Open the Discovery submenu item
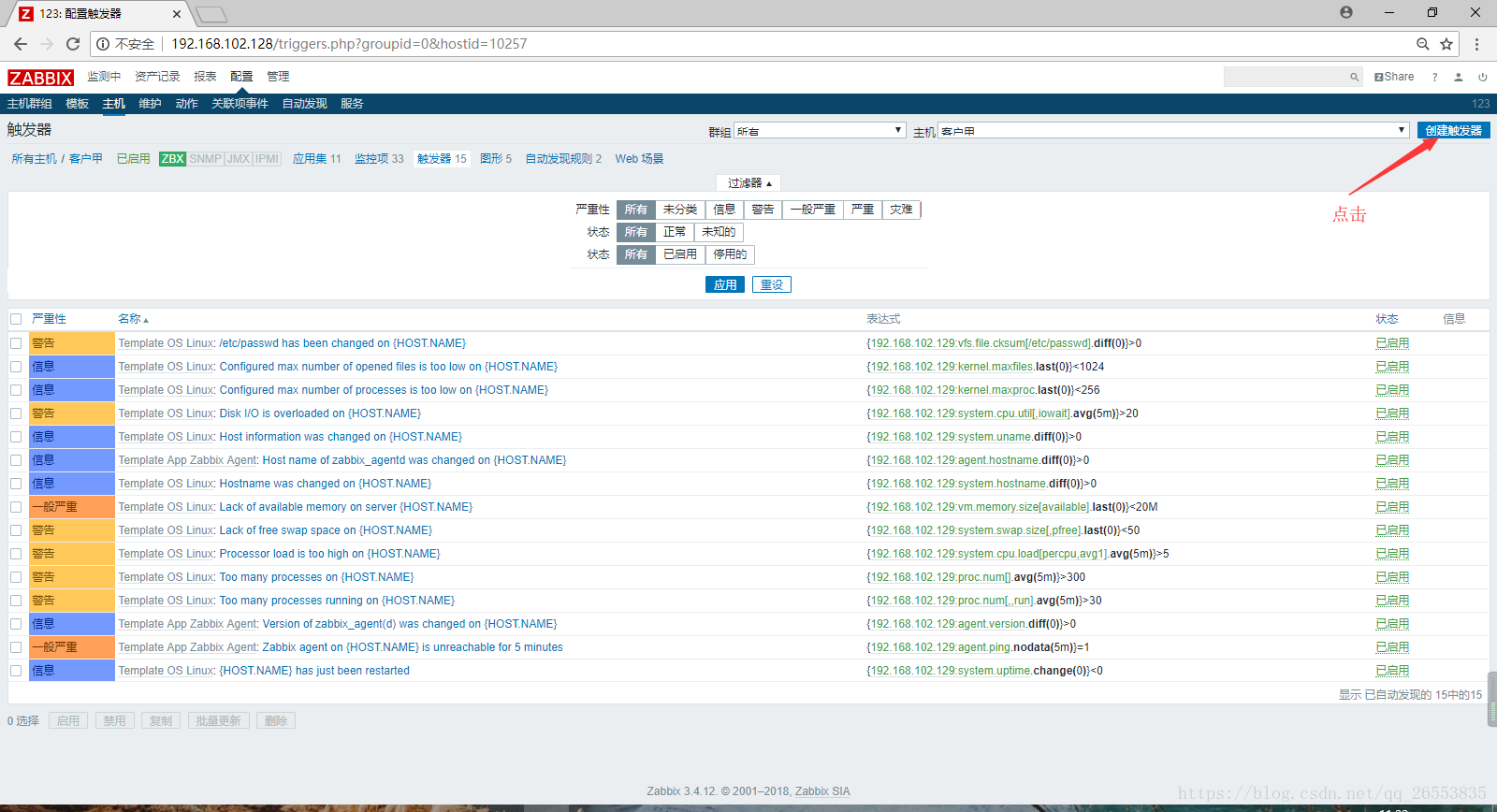The height and width of the screenshot is (812, 1497). 304,104
